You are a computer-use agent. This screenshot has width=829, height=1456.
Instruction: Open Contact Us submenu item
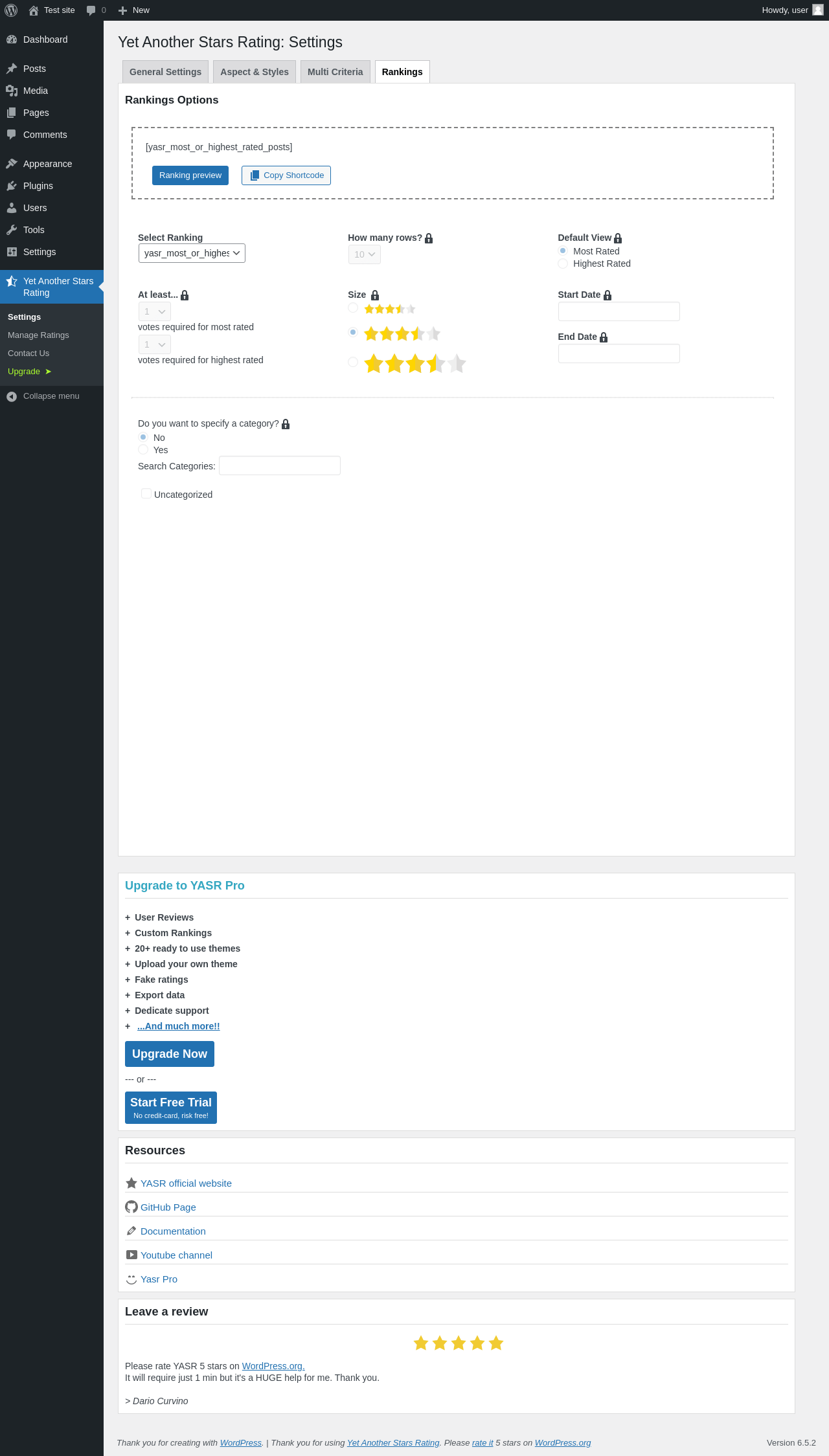(28, 353)
